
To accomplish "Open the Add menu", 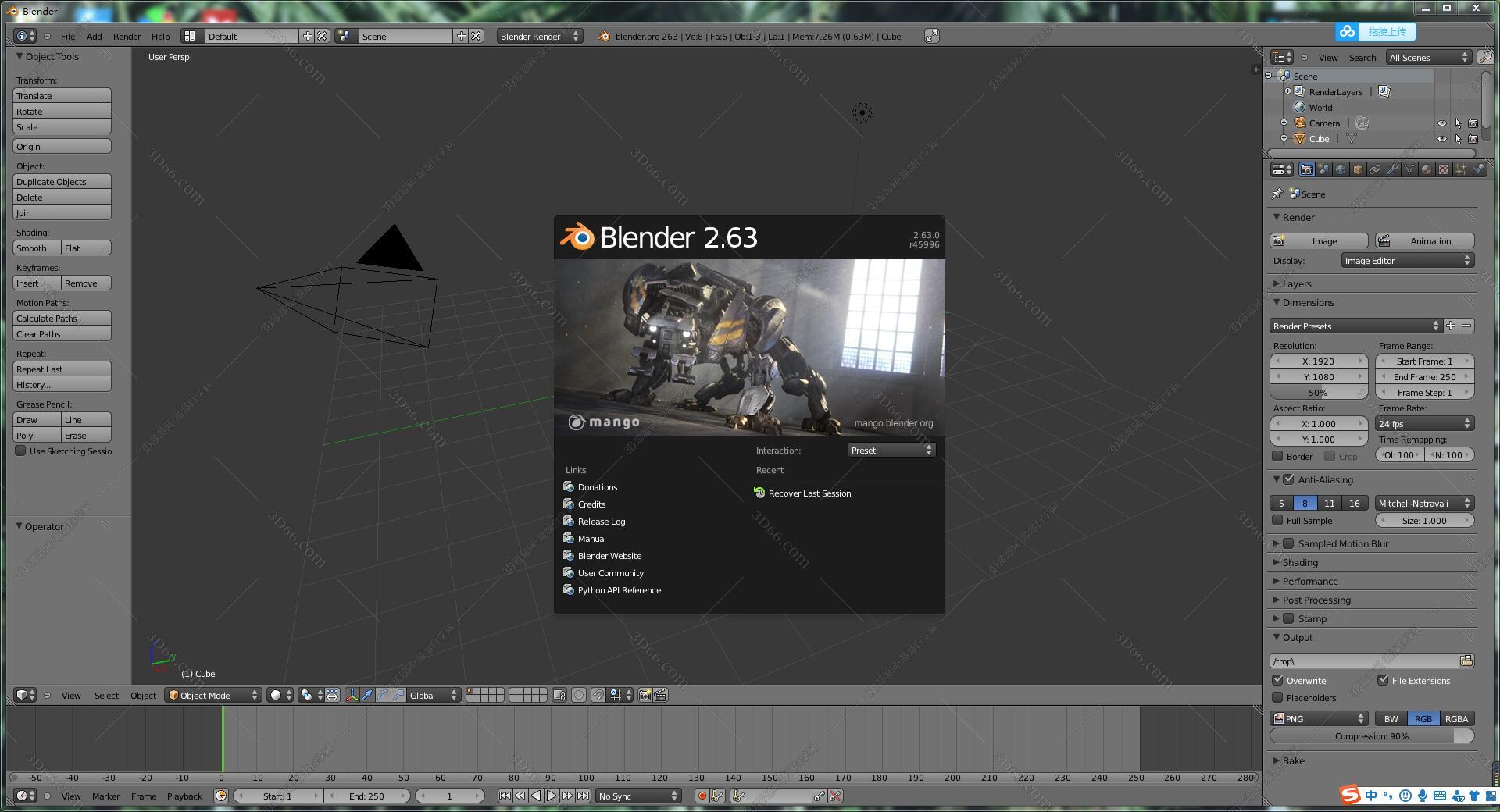I will point(95,36).
